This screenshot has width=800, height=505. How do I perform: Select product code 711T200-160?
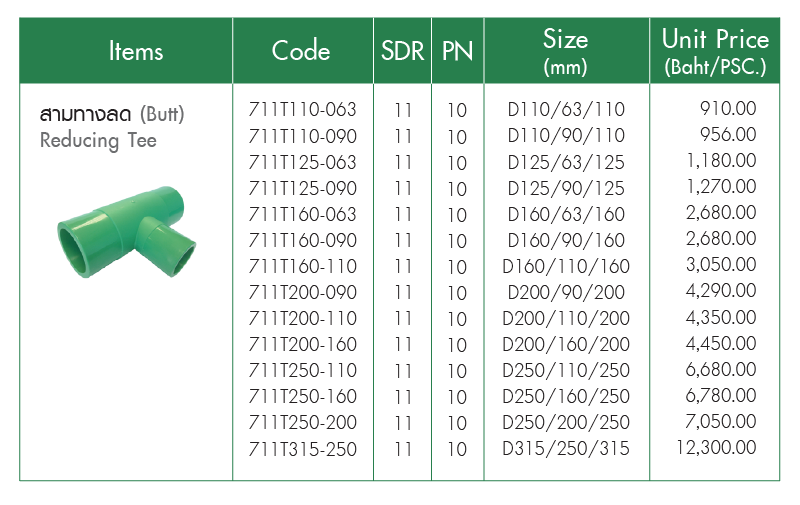(x=302, y=344)
